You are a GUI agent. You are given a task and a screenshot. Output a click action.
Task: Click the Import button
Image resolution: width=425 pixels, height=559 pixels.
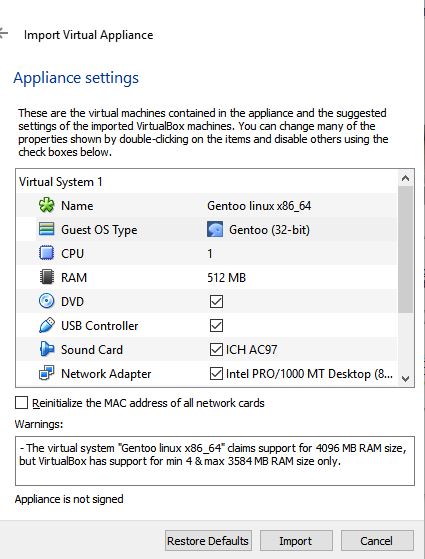296,541
